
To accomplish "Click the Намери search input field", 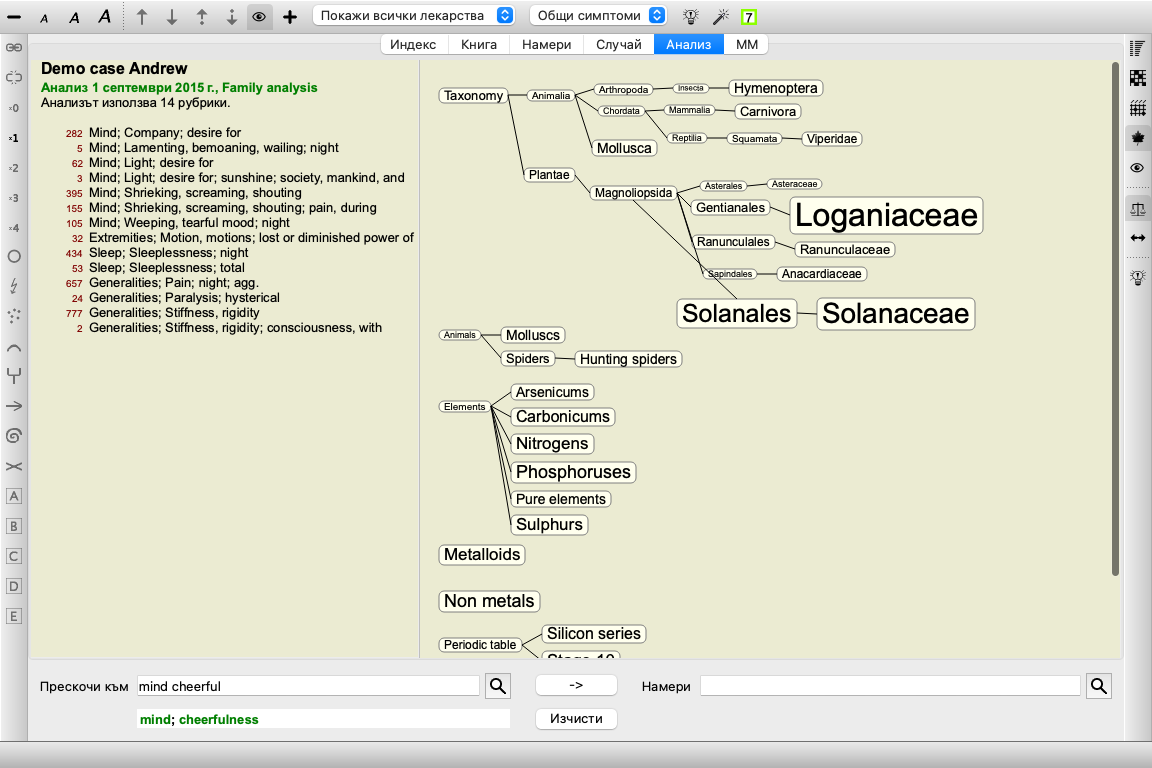I will point(890,686).
